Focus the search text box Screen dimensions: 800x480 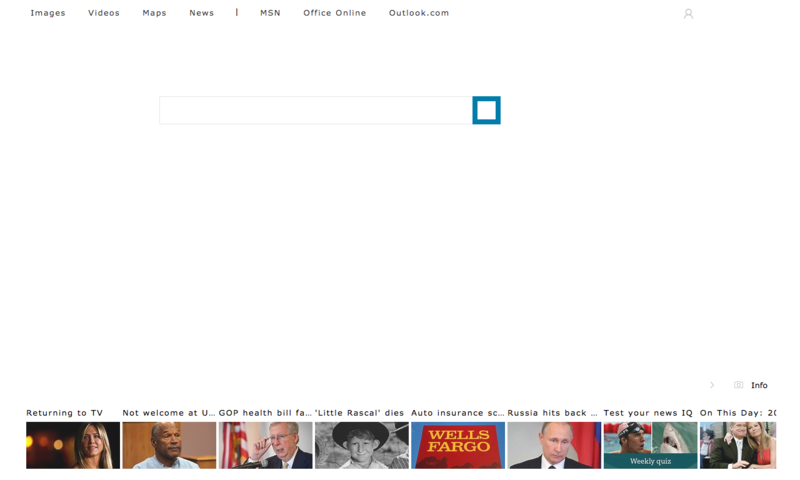click(x=315, y=110)
